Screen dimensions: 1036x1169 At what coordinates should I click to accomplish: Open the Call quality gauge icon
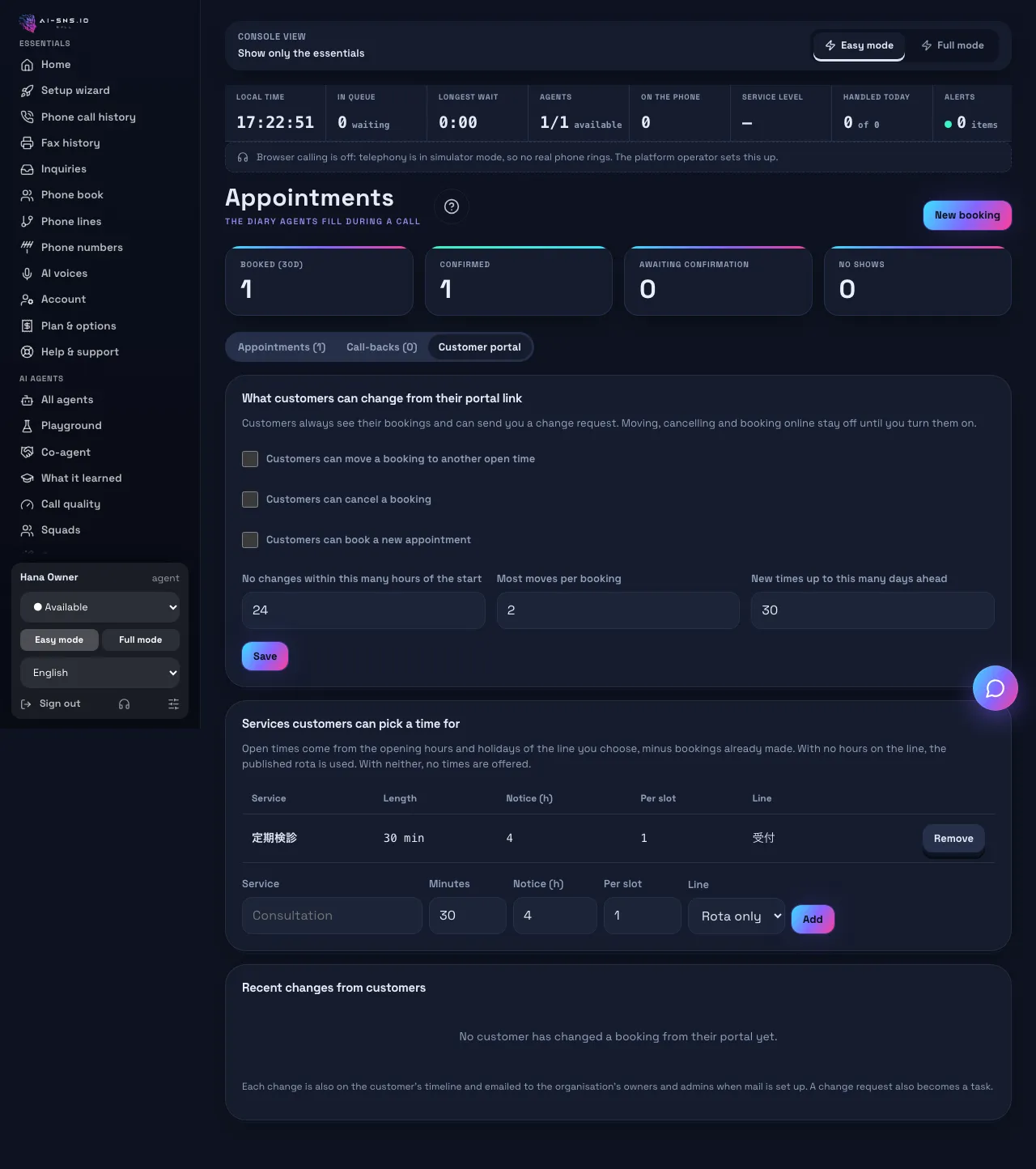pyautogui.click(x=27, y=504)
